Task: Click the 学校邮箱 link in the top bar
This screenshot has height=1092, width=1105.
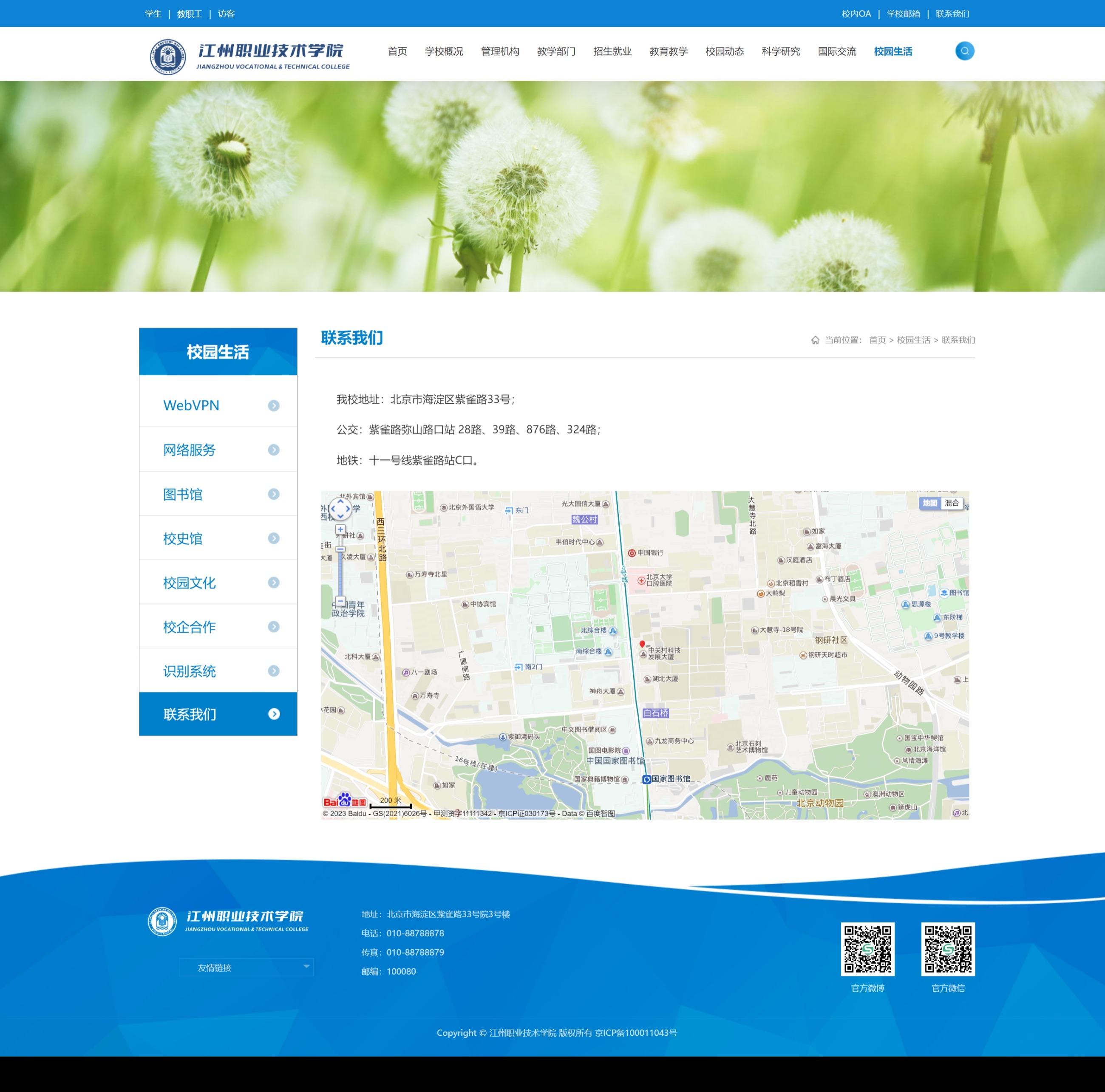Action: tap(903, 14)
